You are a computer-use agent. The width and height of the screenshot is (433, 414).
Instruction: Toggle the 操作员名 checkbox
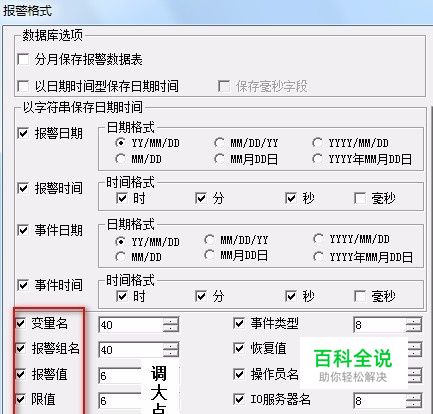click(x=239, y=374)
